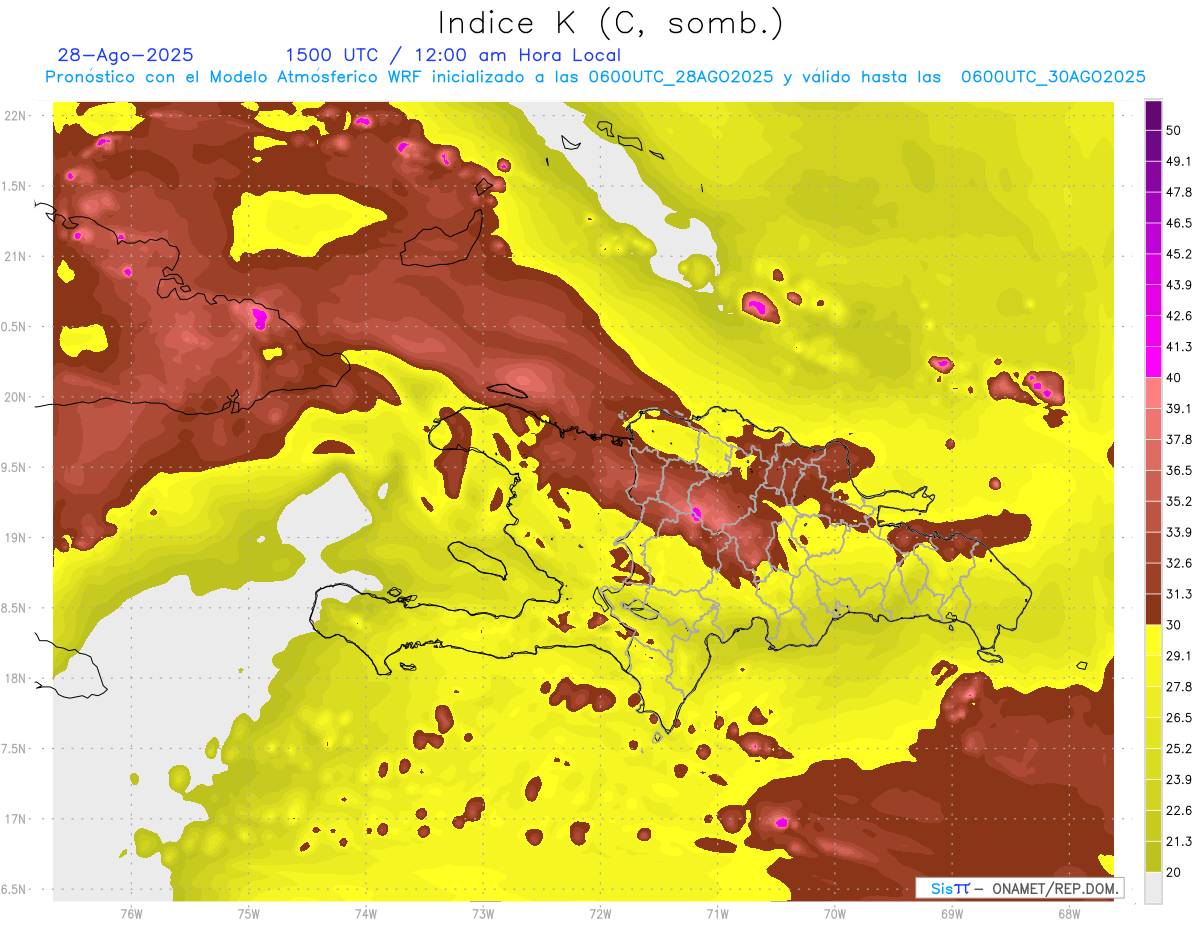Screen dimensions: 1200x927
Task: Click the "20N" latitude label
Action: (x=17, y=397)
